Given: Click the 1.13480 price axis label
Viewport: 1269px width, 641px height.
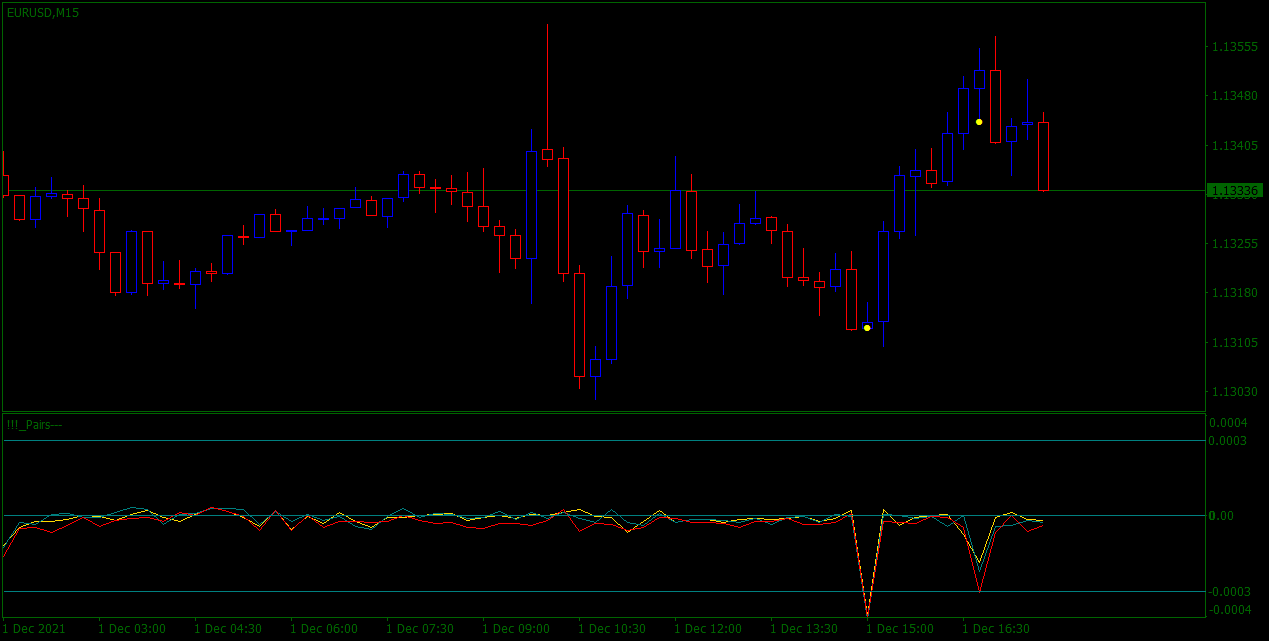Looking at the screenshot, I should 1234,96.
